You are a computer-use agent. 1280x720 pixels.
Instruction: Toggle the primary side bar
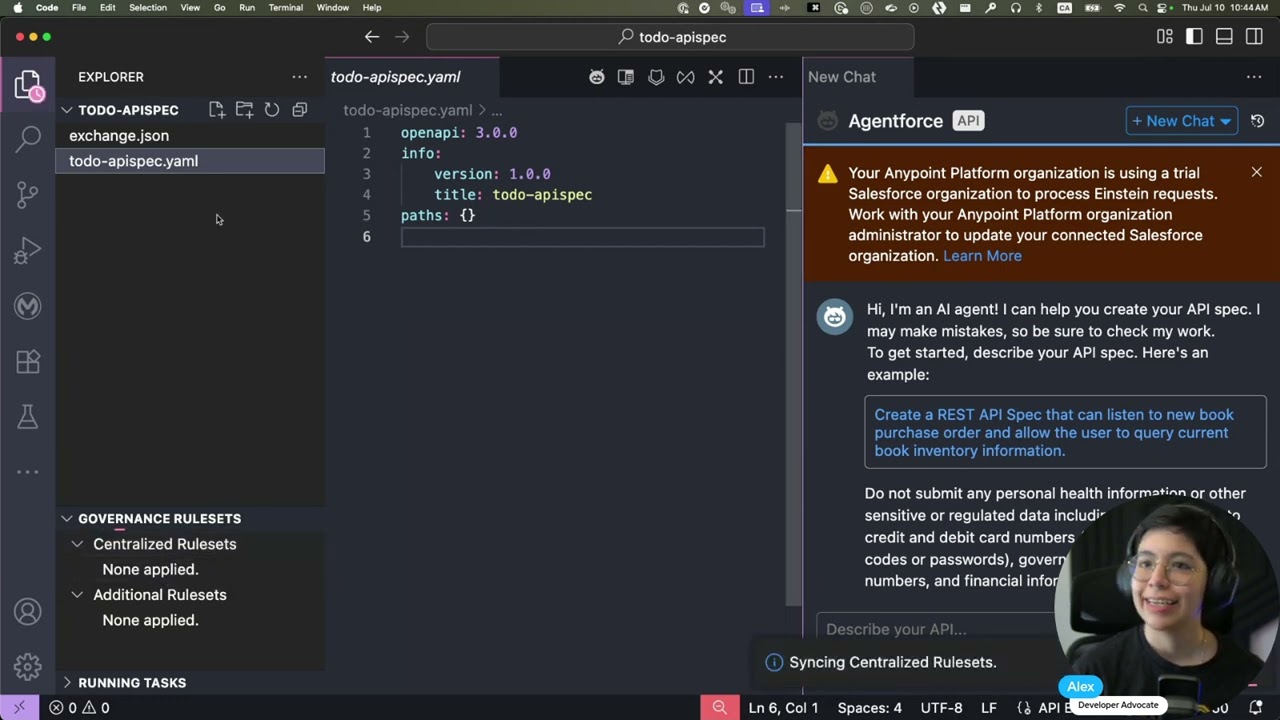click(x=1194, y=37)
